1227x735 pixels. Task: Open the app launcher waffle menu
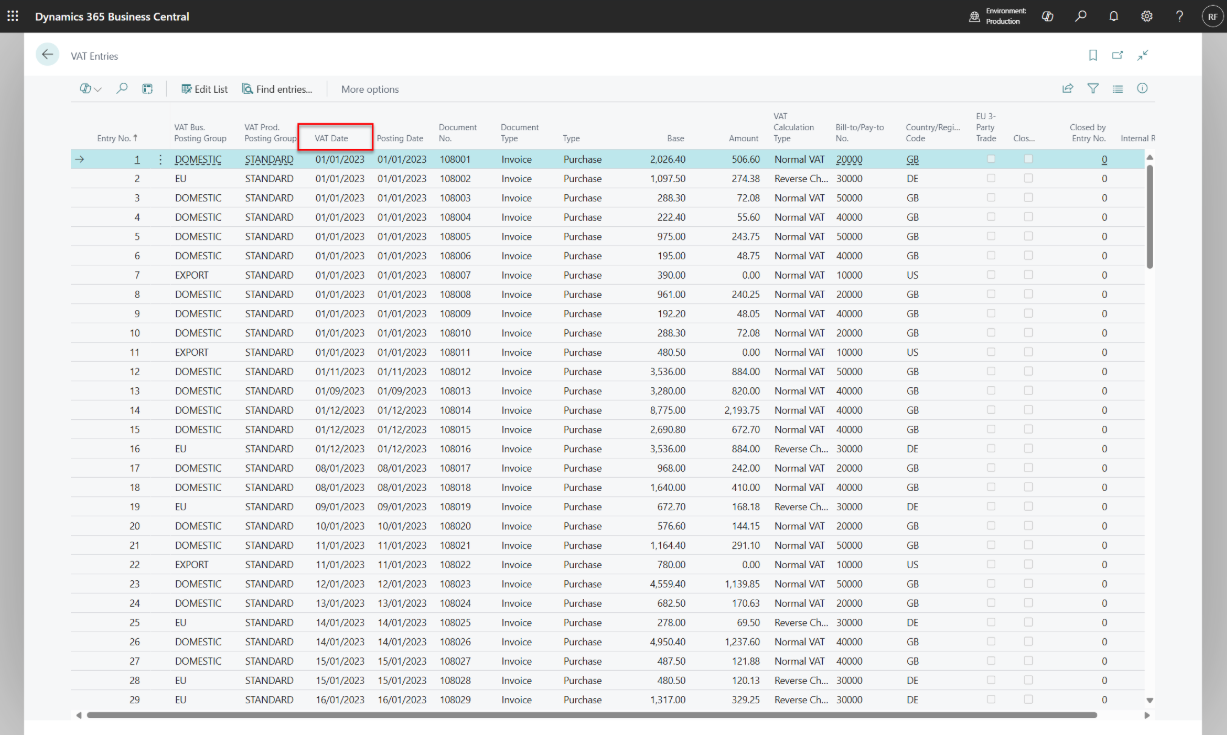pos(13,16)
